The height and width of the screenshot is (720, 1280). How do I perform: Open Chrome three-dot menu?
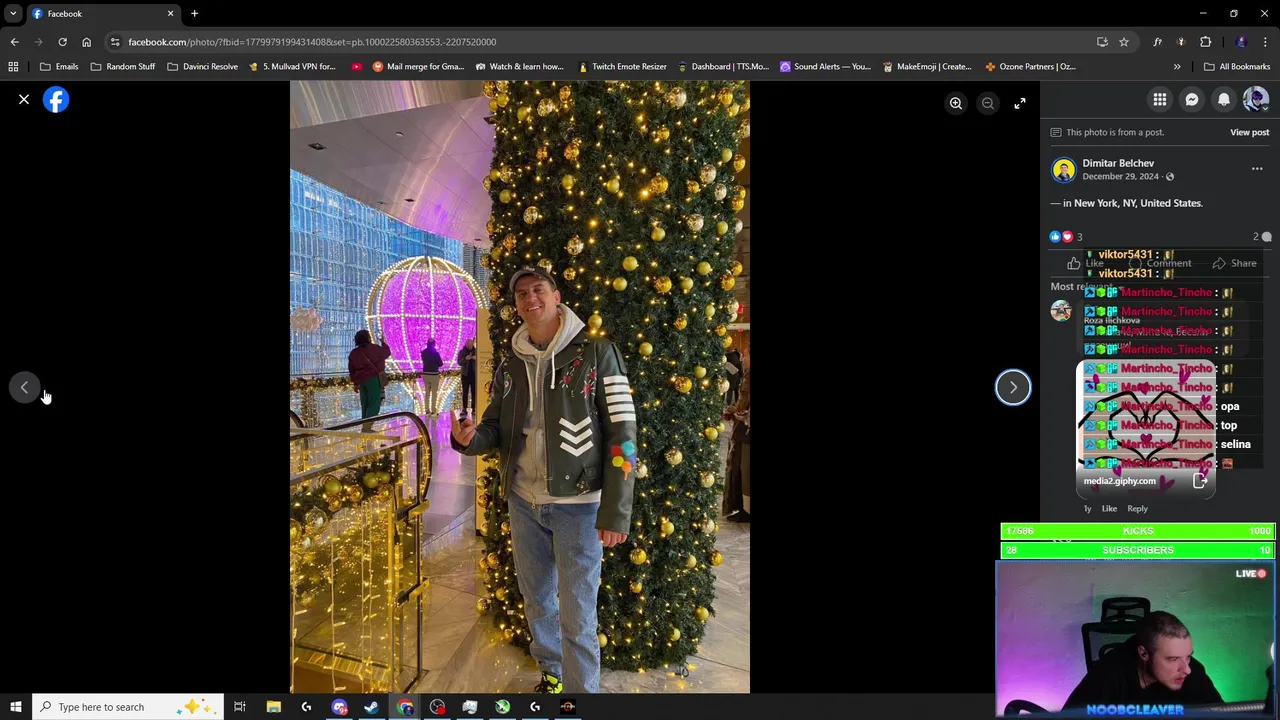coord(1265,42)
